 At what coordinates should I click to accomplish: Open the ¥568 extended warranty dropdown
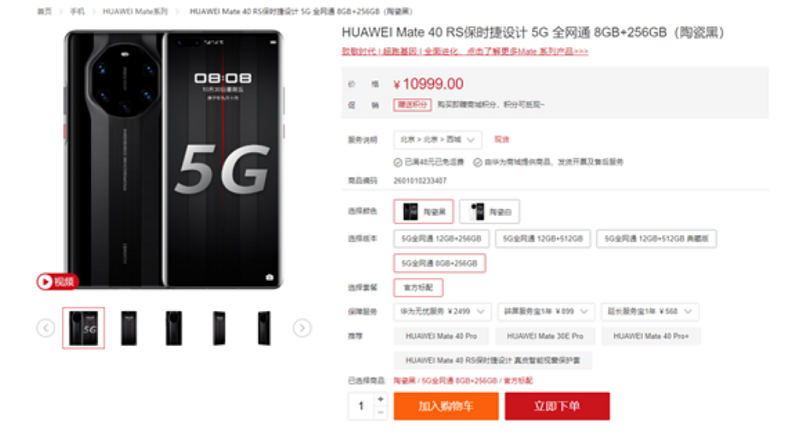[x=649, y=312]
